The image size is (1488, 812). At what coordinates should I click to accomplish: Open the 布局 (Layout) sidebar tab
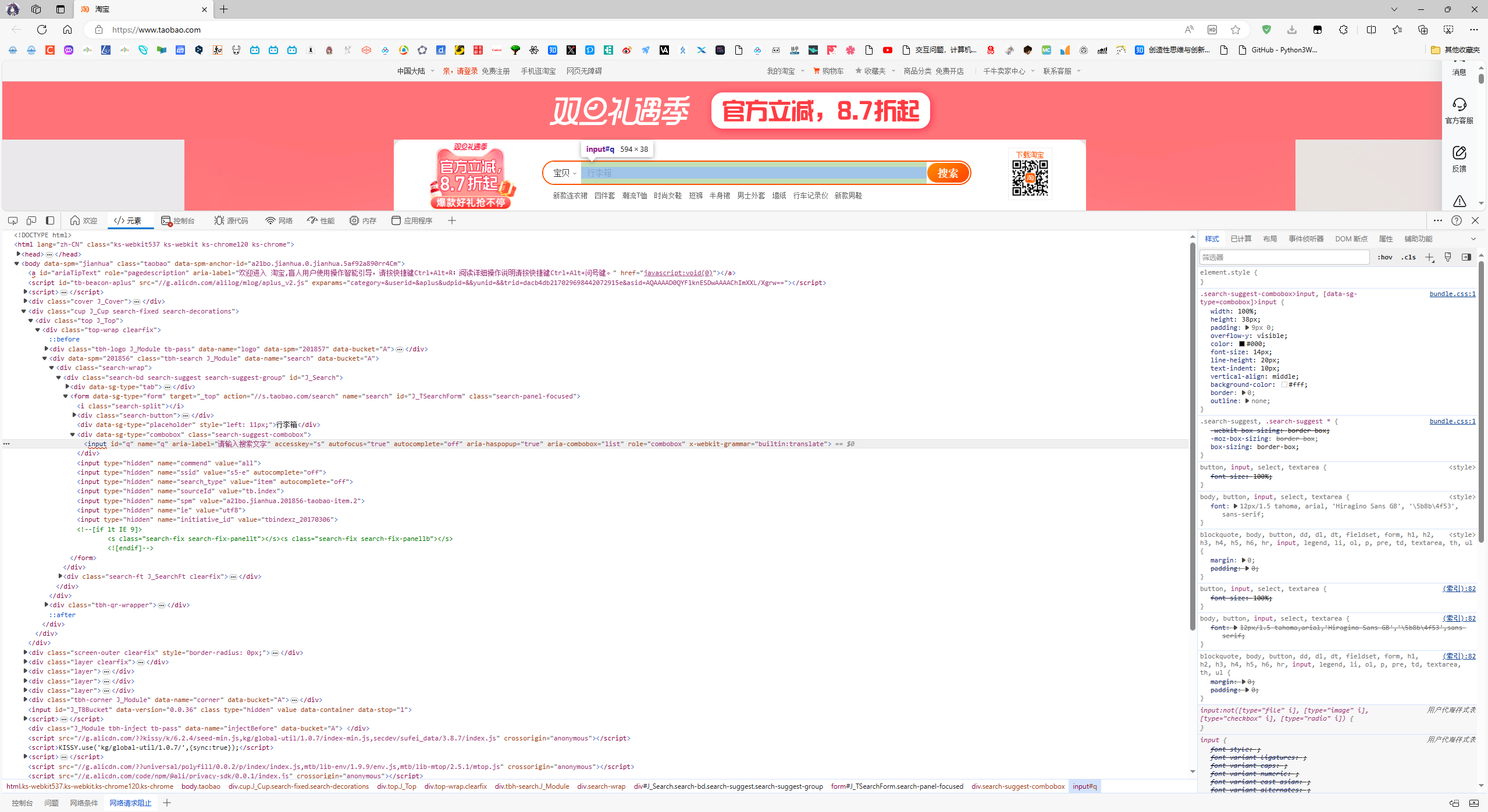[x=1270, y=239]
